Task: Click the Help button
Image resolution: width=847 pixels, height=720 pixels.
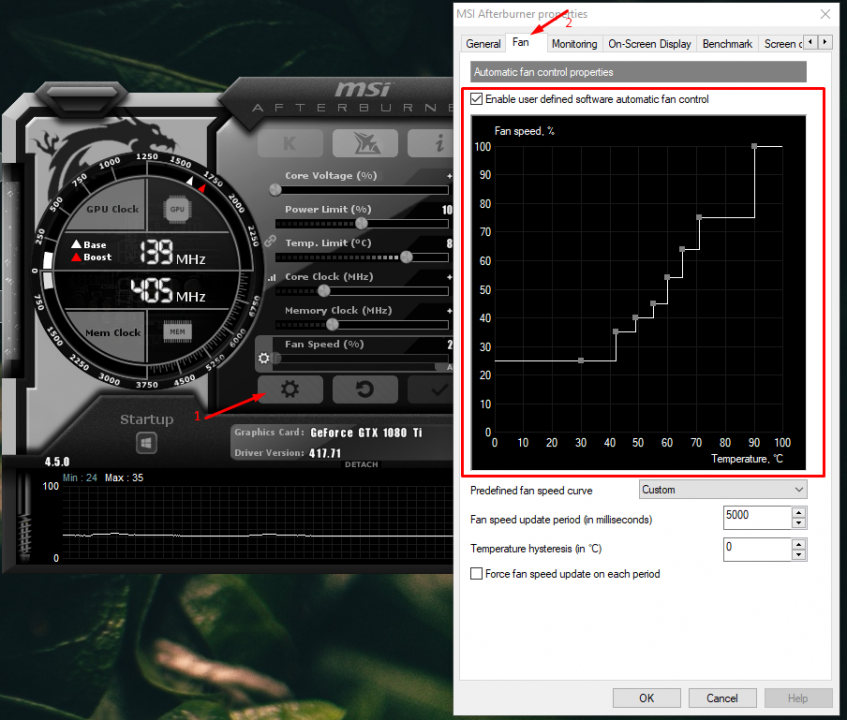Action: (x=798, y=698)
